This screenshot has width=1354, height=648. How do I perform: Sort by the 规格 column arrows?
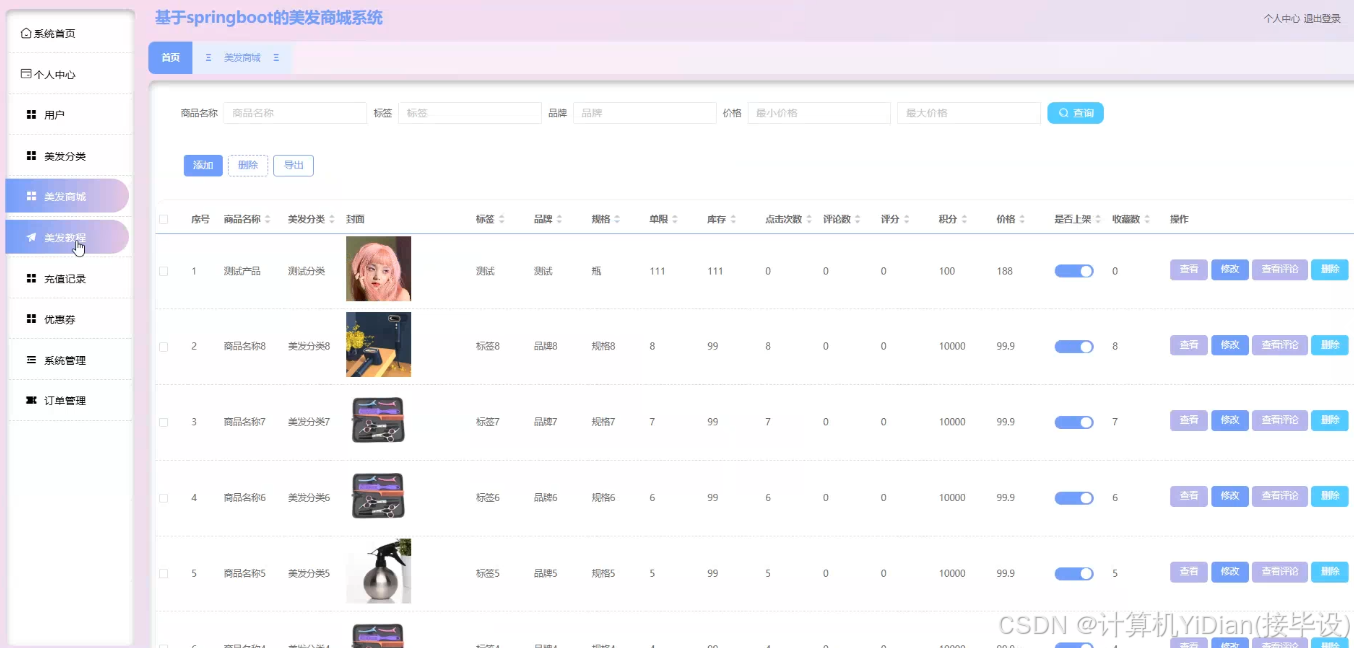point(617,219)
